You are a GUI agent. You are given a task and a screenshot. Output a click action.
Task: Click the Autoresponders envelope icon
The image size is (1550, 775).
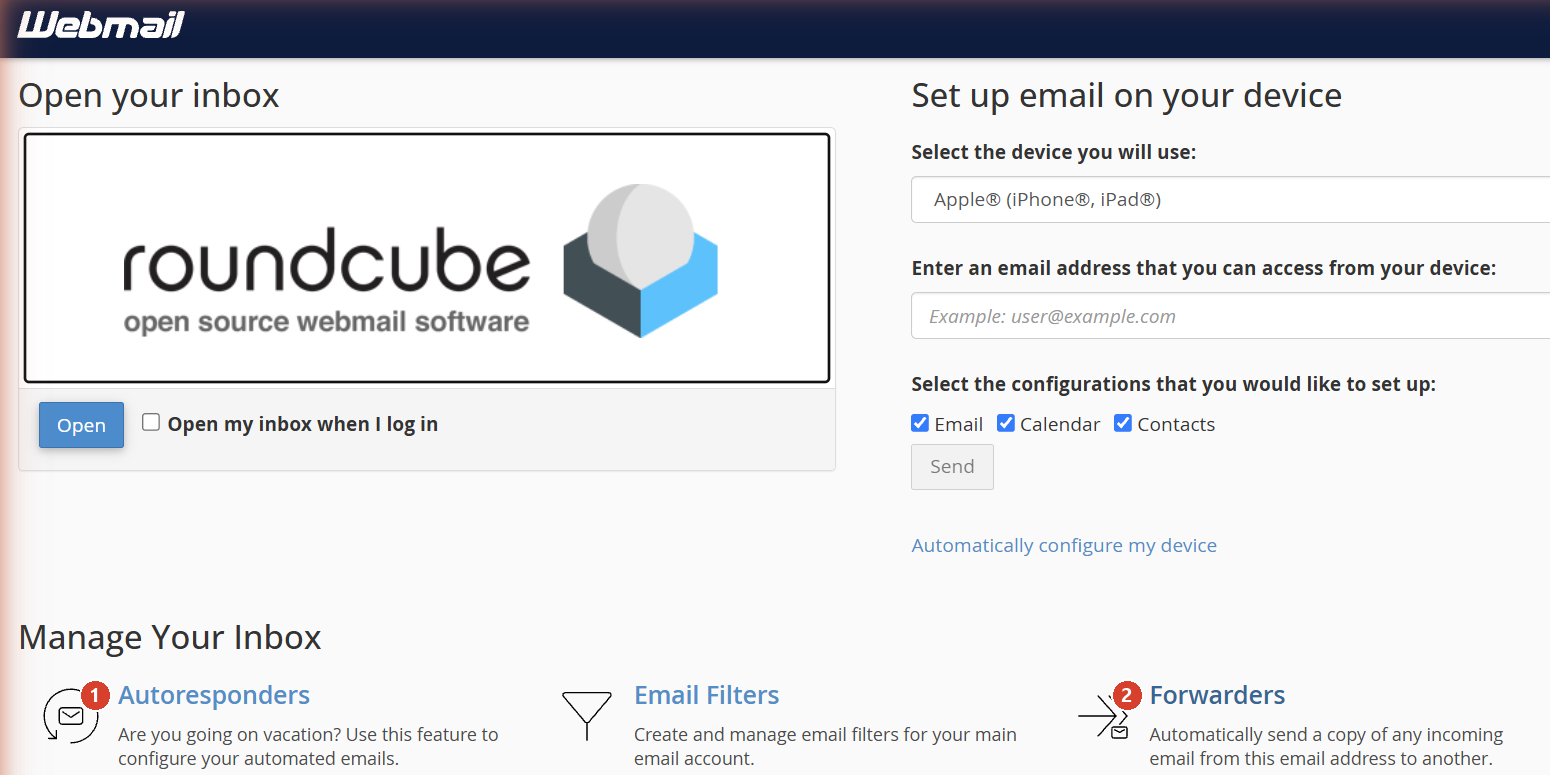pyautogui.click(x=71, y=716)
